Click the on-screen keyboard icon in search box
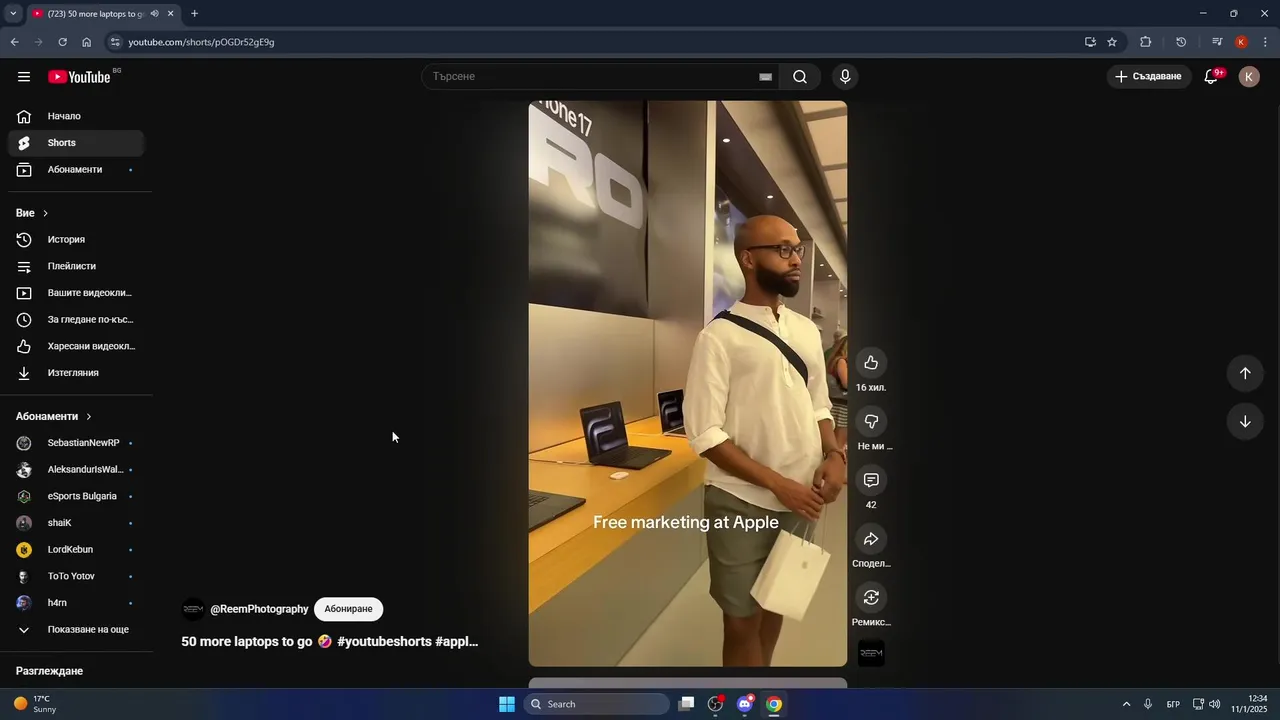Screen dimensions: 1280x720 coord(765,77)
